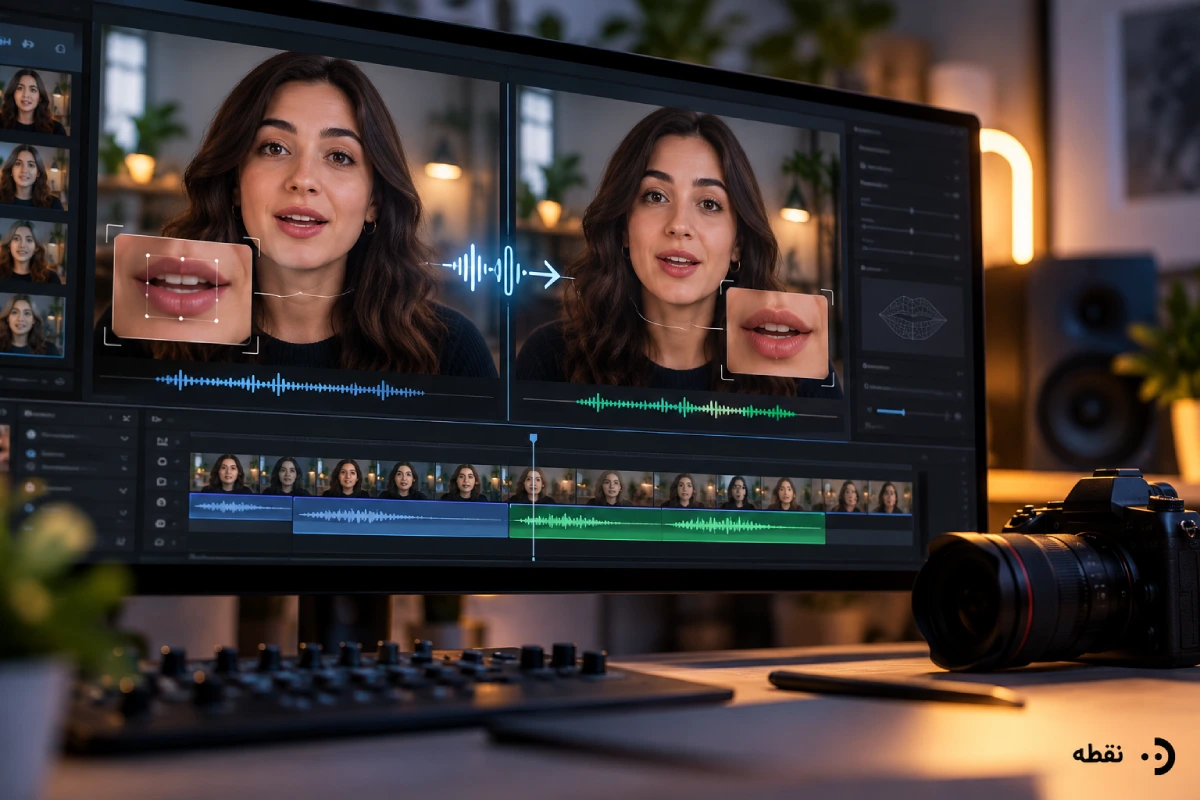Select the third thumbnail in the left clip strip
Screen dimensions: 1200x800
pos(33,249)
